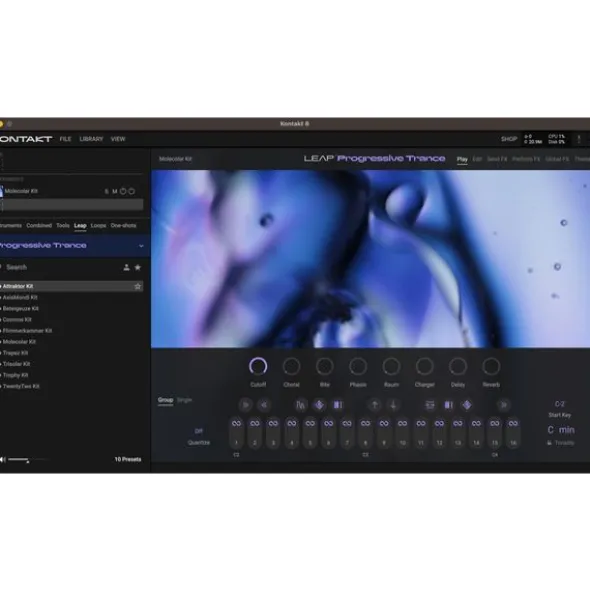The width and height of the screenshot is (590, 591).
Task: Switch to the Global FX tab
Action: pos(557,159)
